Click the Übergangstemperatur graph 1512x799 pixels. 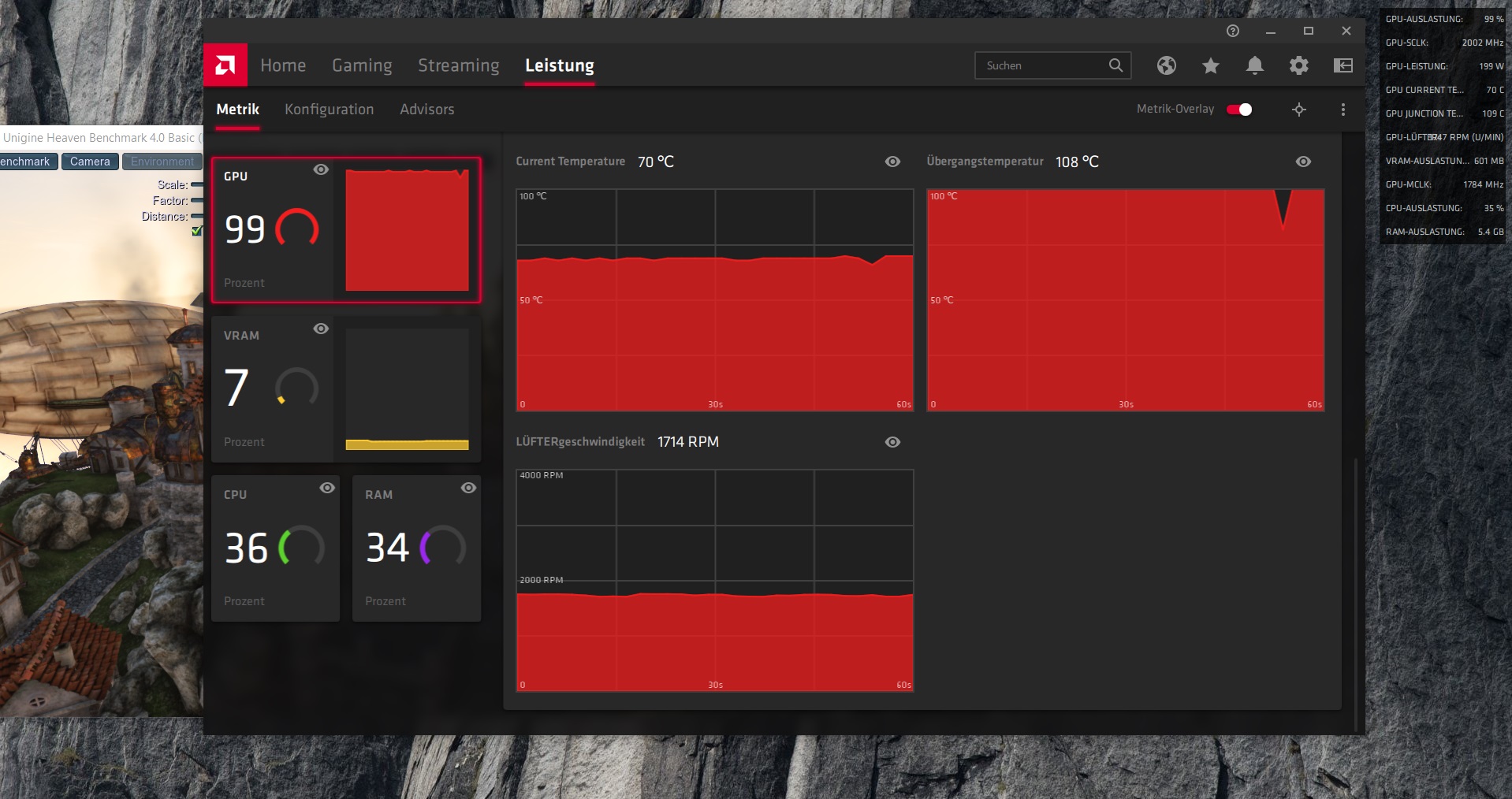click(1126, 299)
